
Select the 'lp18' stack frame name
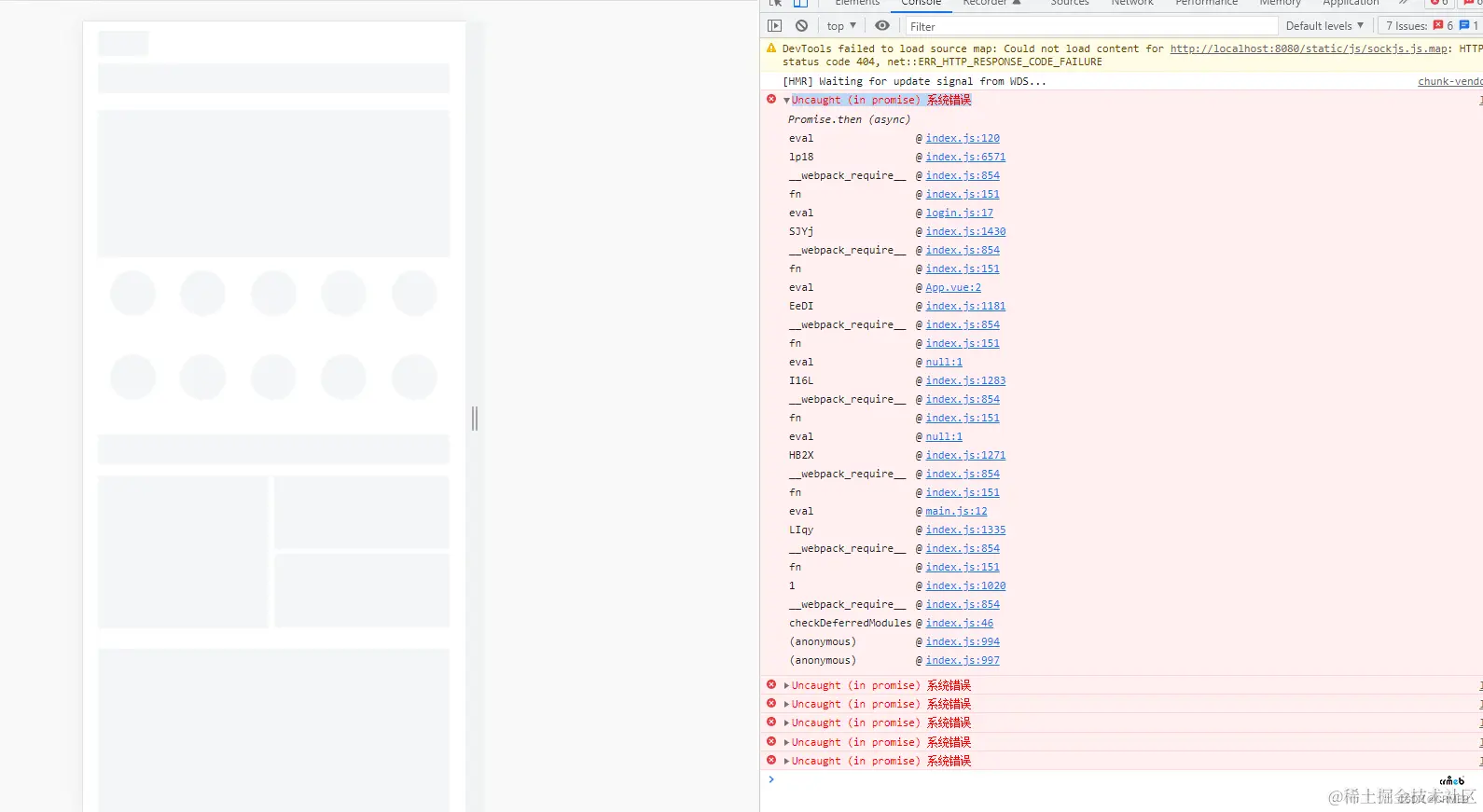[801, 157]
